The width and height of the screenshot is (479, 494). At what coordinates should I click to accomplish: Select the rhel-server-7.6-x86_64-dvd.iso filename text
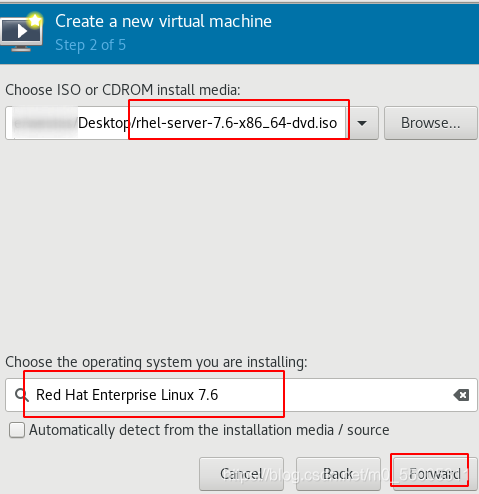pos(235,123)
